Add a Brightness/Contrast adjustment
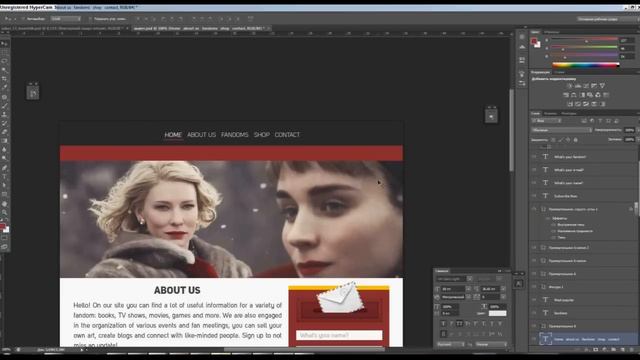The image size is (640, 360). [570, 86]
